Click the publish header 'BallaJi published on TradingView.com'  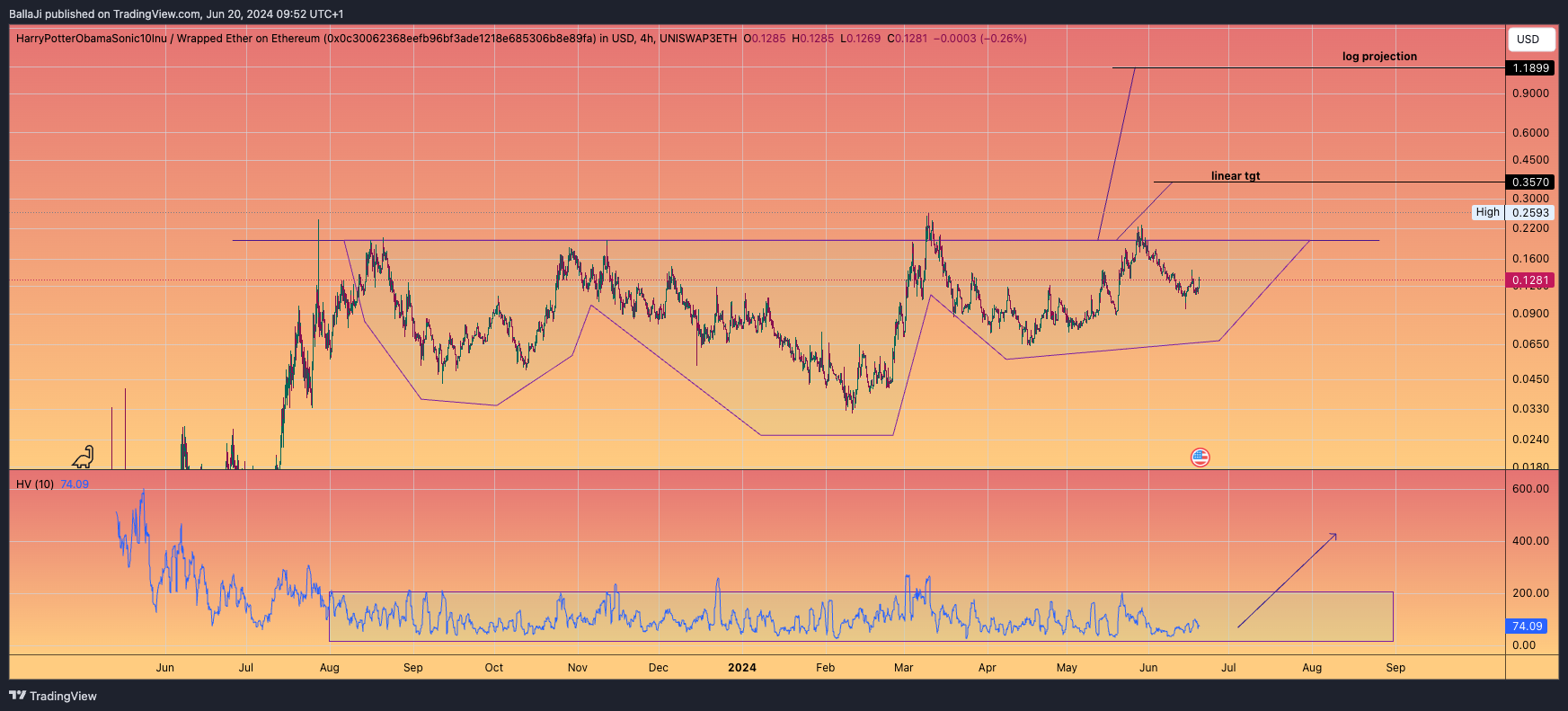pos(104,14)
